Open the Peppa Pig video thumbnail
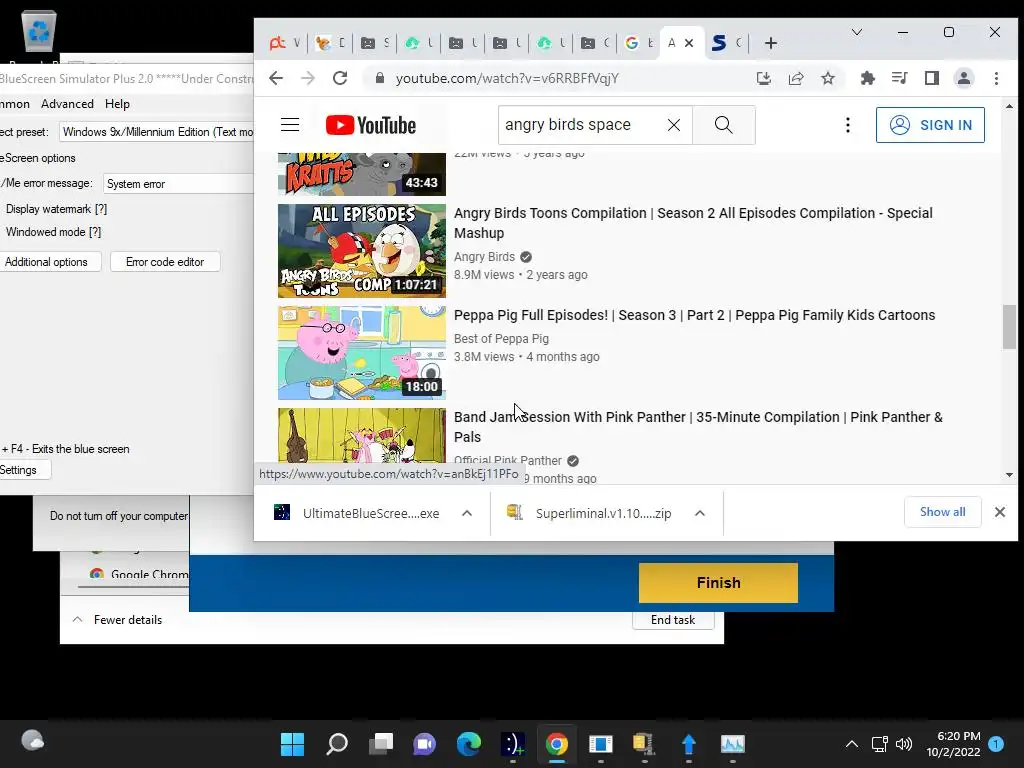Viewport: 1024px width, 768px height. point(362,353)
